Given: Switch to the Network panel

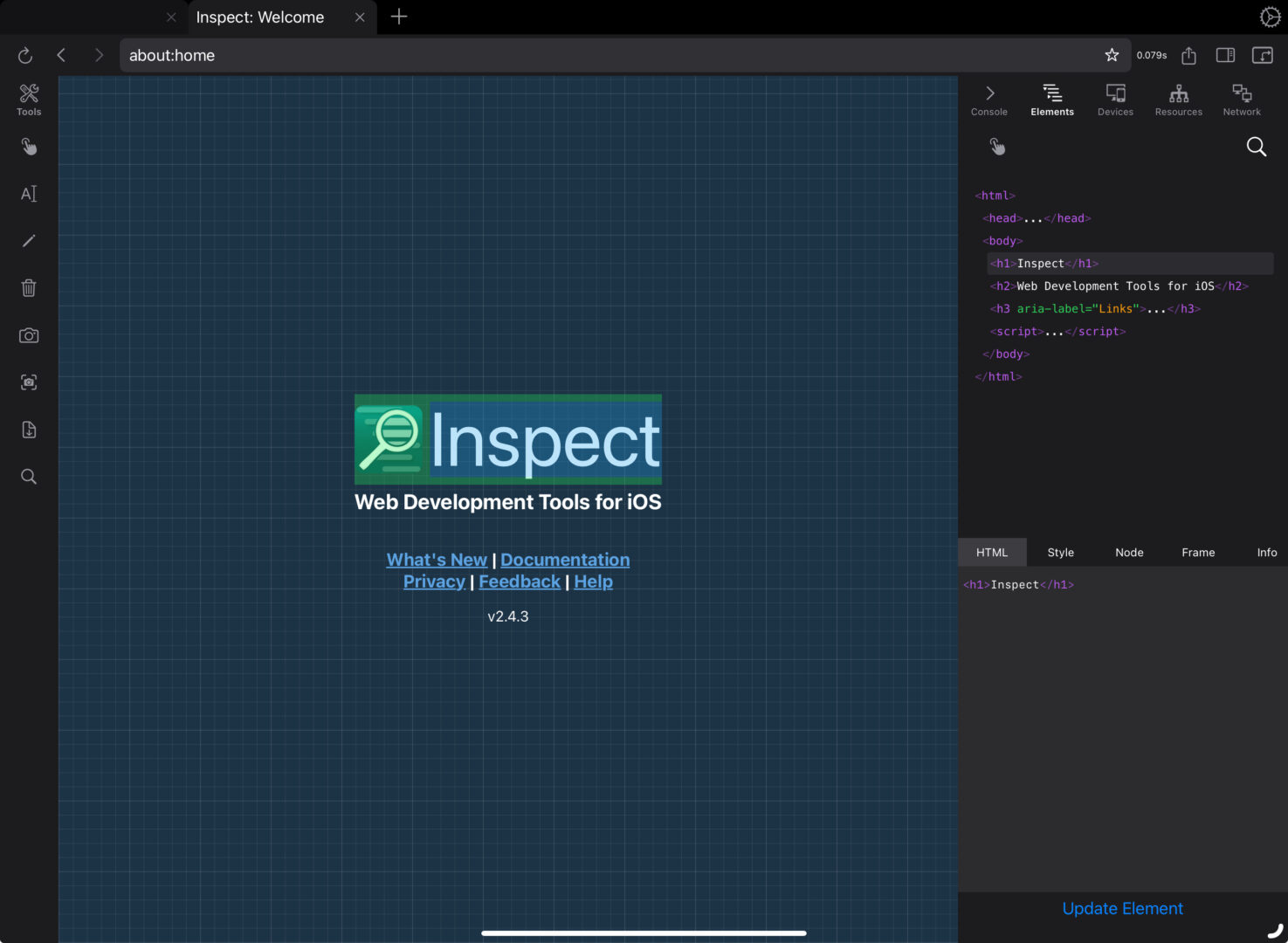Looking at the screenshot, I should (1242, 100).
